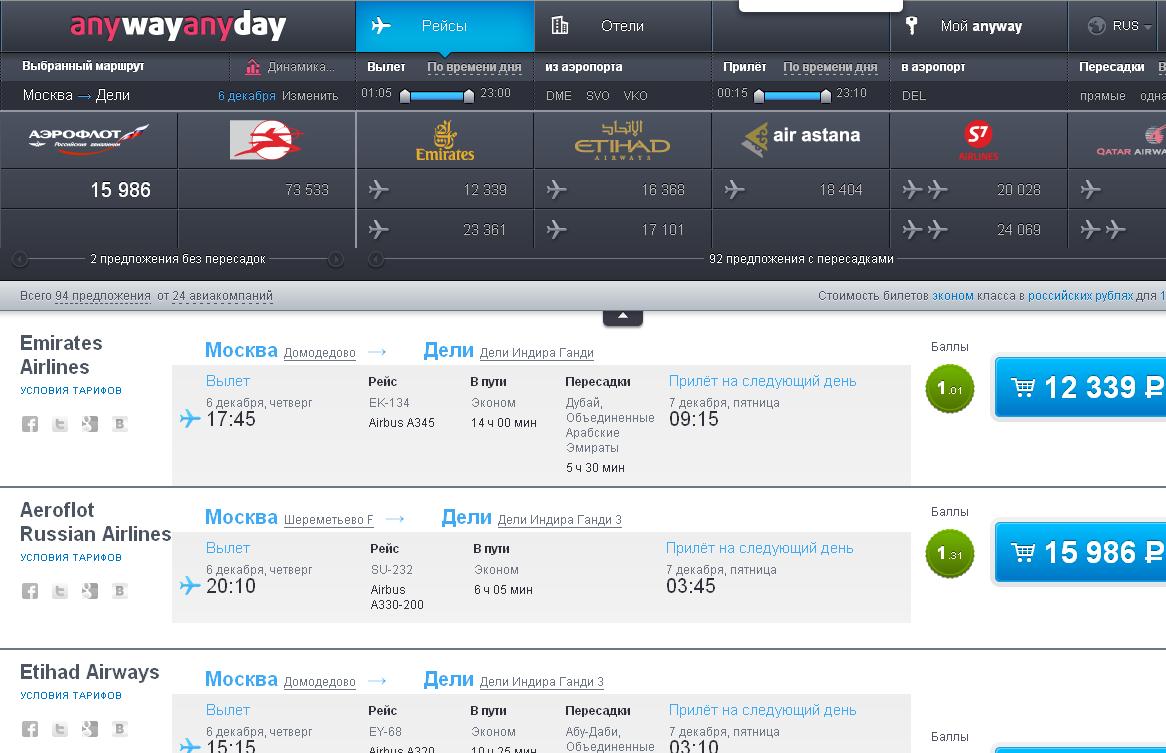Toggle DME departure airport filter
This screenshot has width=1166, height=753.
558,96
